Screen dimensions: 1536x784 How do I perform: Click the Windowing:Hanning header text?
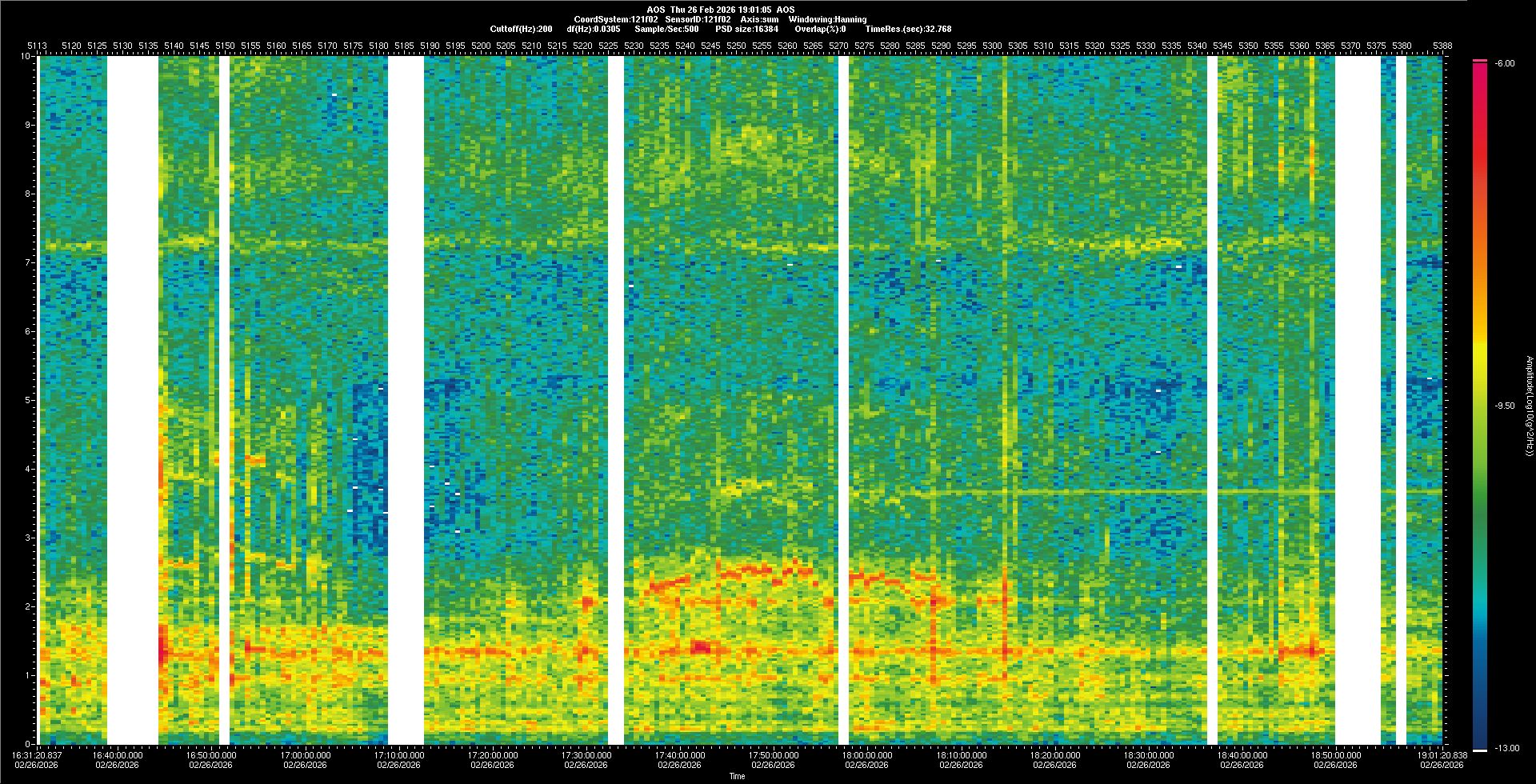pyautogui.click(x=827, y=19)
